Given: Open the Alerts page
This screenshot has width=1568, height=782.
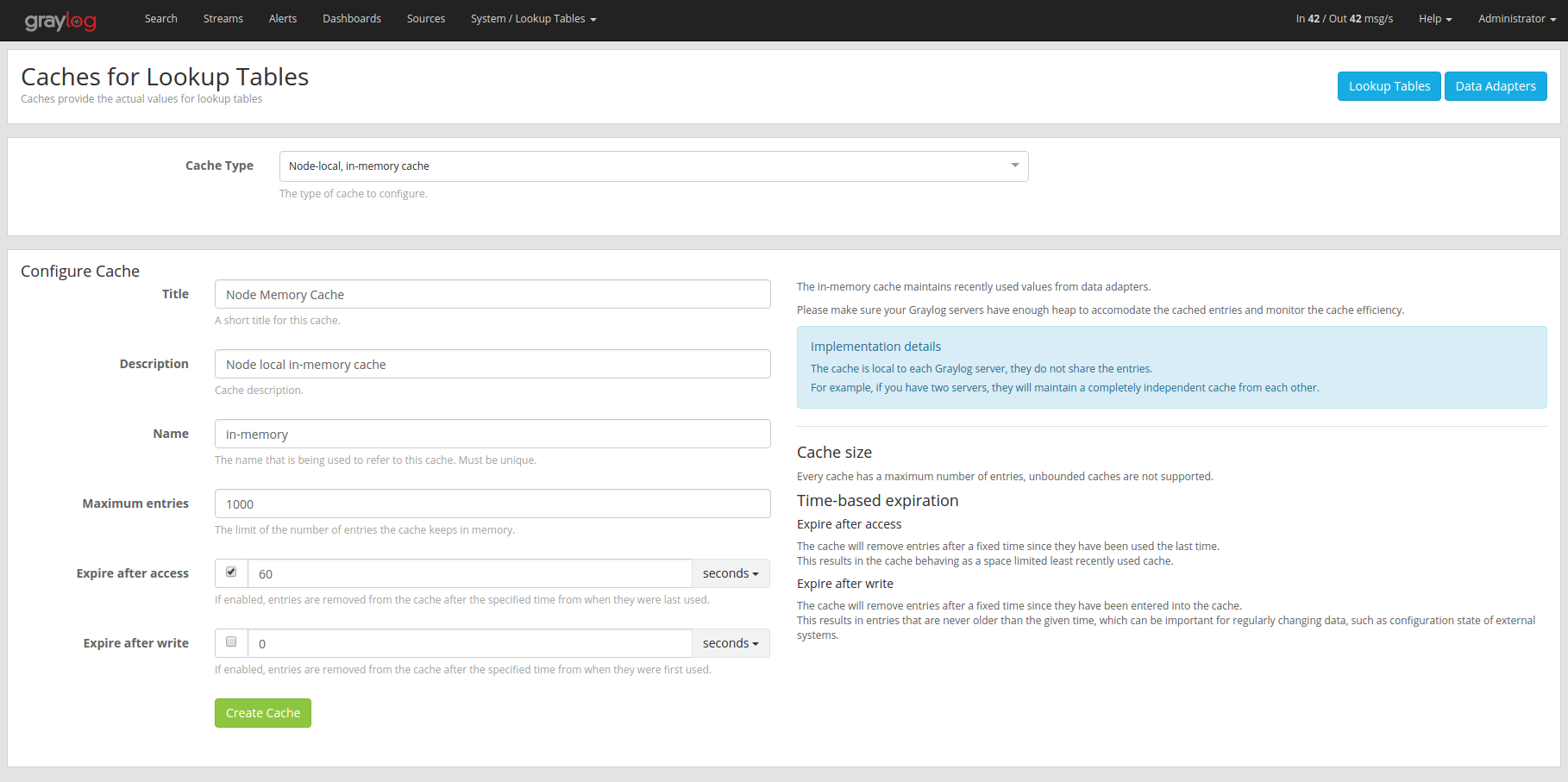Looking at the screenshot, I should [x=283, y=19].
